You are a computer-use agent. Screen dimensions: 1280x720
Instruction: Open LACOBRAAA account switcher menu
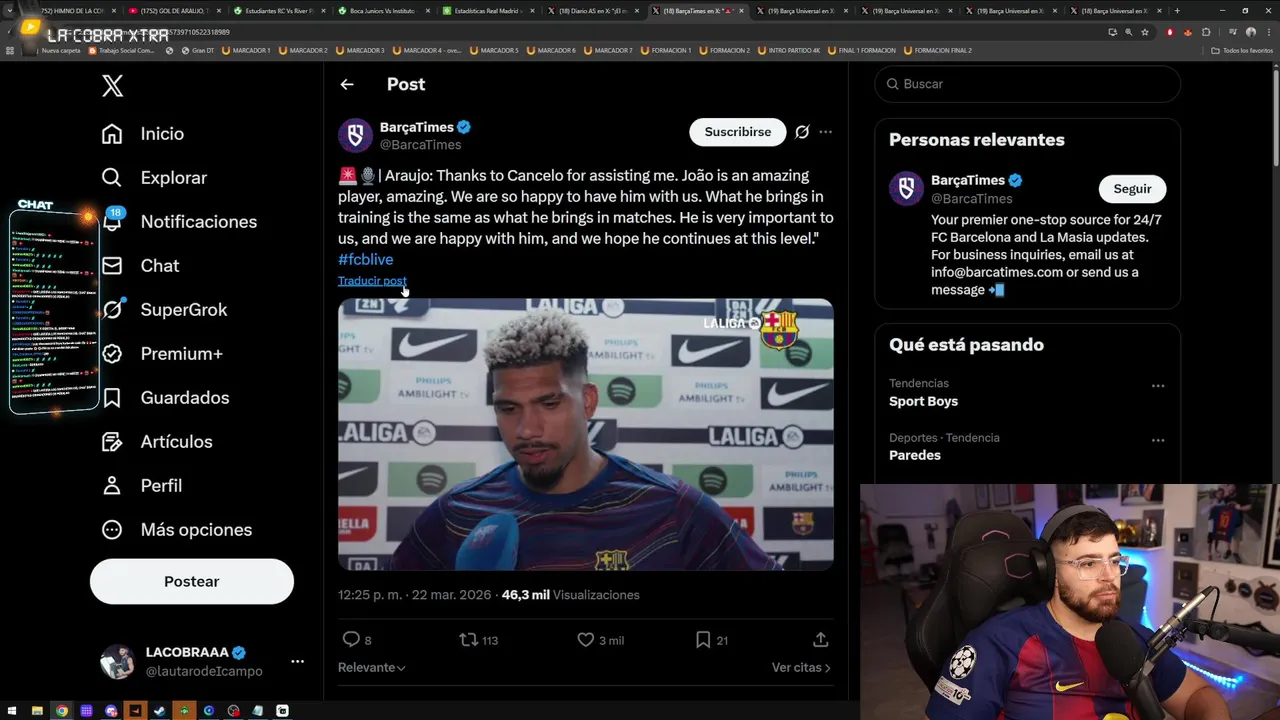[297, 662]
